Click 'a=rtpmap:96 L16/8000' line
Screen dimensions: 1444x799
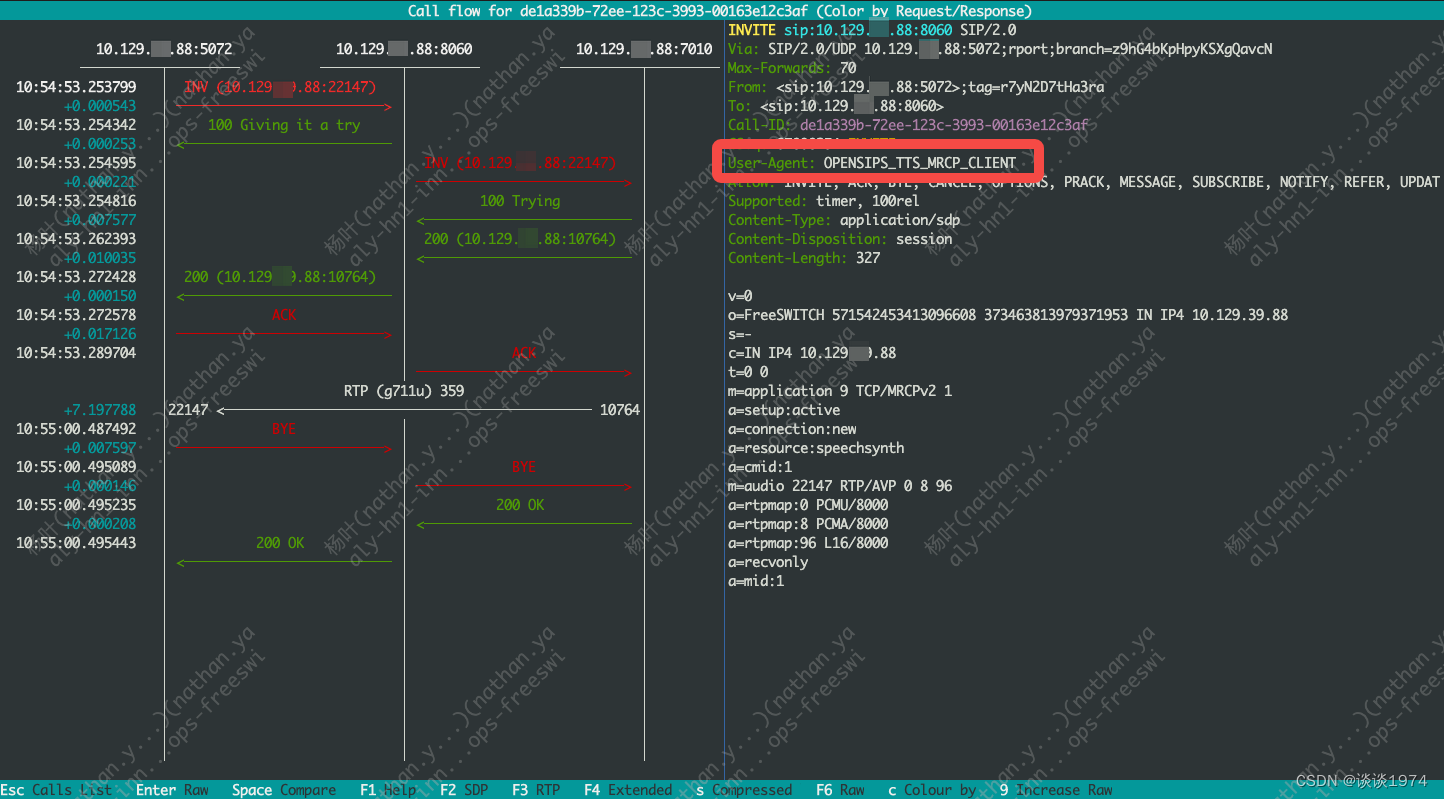tap(808, 543)
